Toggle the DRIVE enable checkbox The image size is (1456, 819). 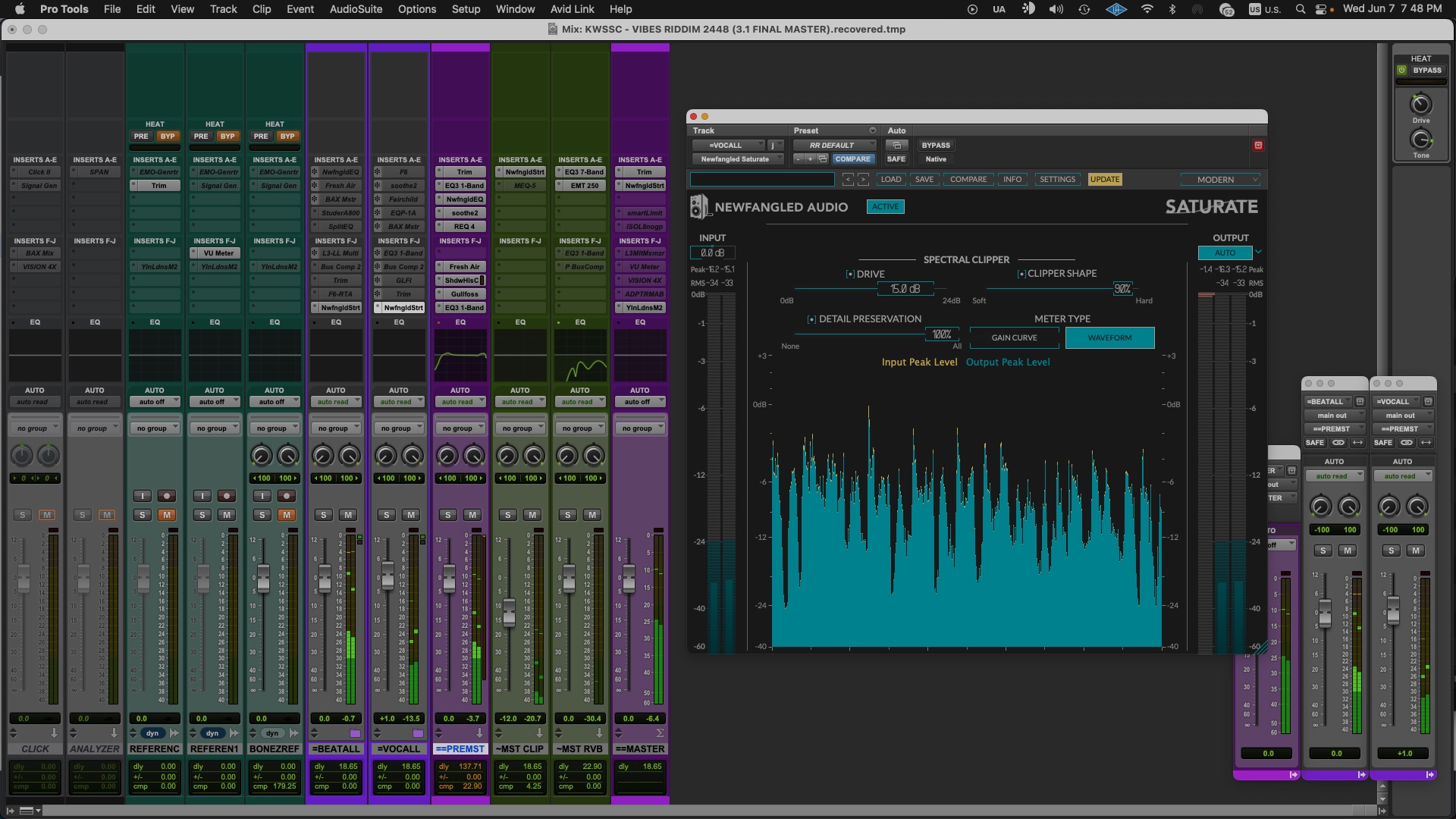click(x=850, y=275)
